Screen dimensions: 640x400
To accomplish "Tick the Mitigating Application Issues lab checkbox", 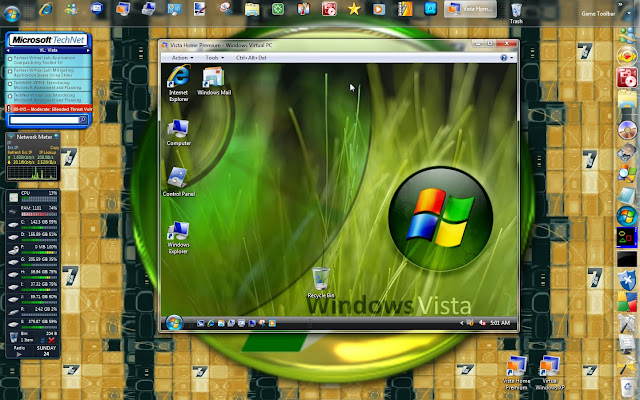I will tap(10, 71).
